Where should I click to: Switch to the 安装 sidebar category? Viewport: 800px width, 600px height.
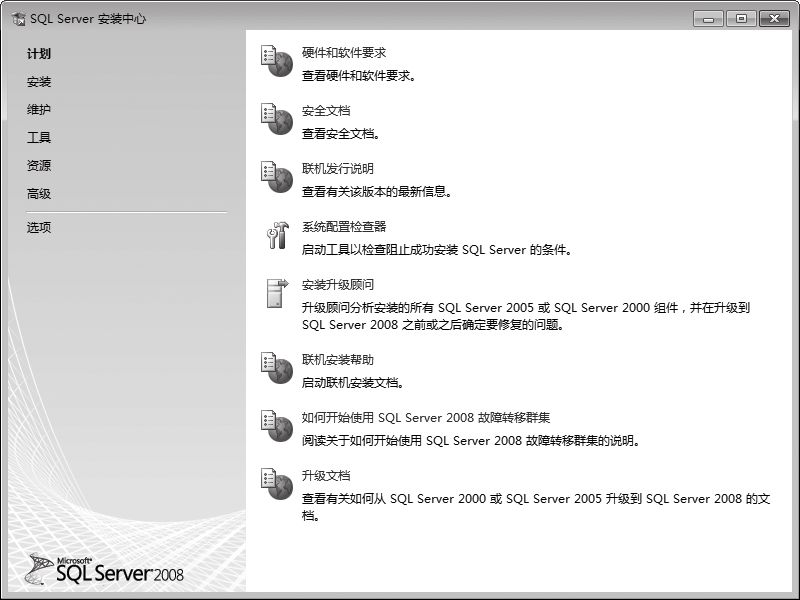[39, 82]
